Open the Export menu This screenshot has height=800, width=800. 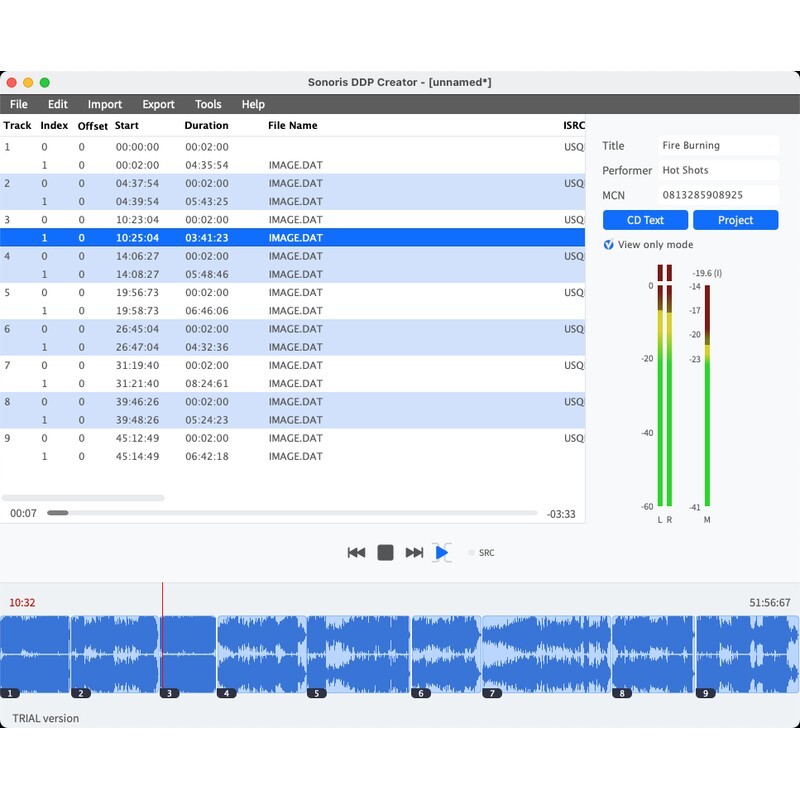pyautogui.click(x=158, y=104)
